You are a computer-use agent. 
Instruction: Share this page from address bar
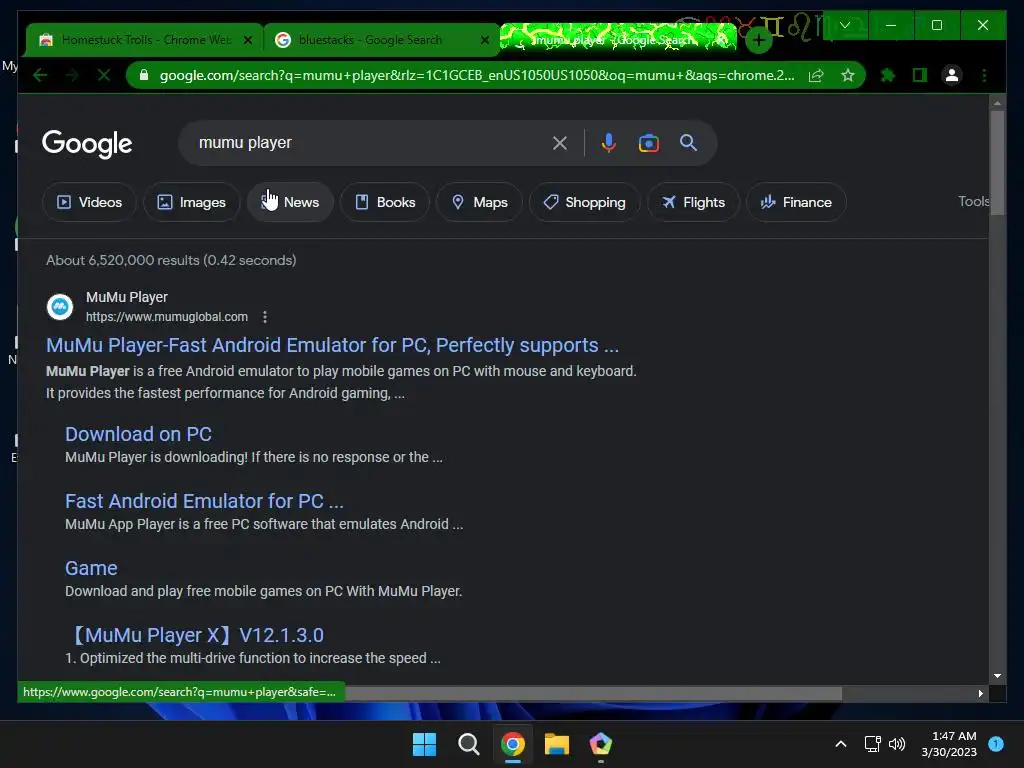tap(816, 76)
